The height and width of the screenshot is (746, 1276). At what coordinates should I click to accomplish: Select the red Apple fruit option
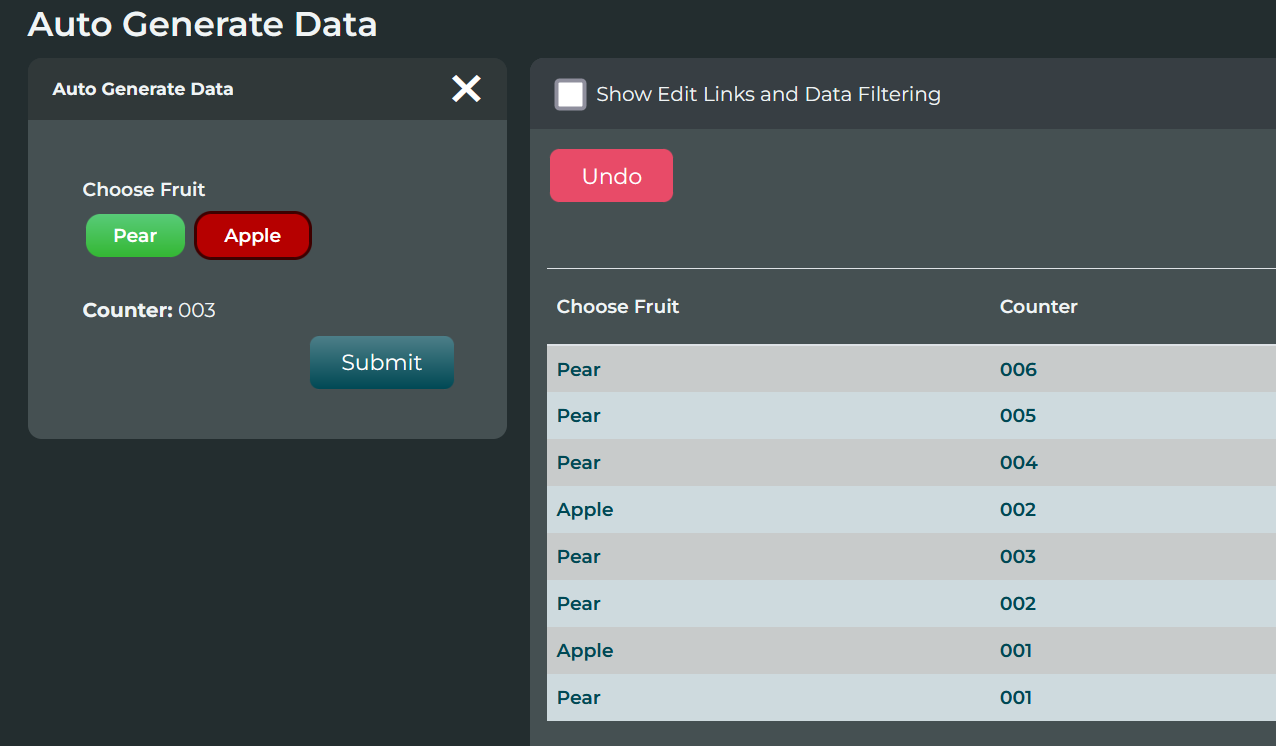(253, 236)
